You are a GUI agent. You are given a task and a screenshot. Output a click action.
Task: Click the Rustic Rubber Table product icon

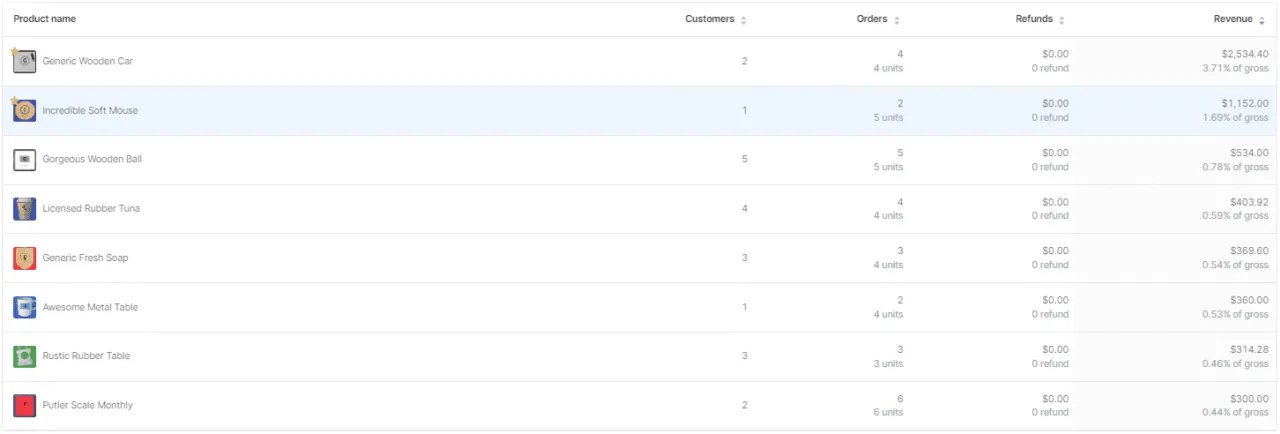(25, 356)
